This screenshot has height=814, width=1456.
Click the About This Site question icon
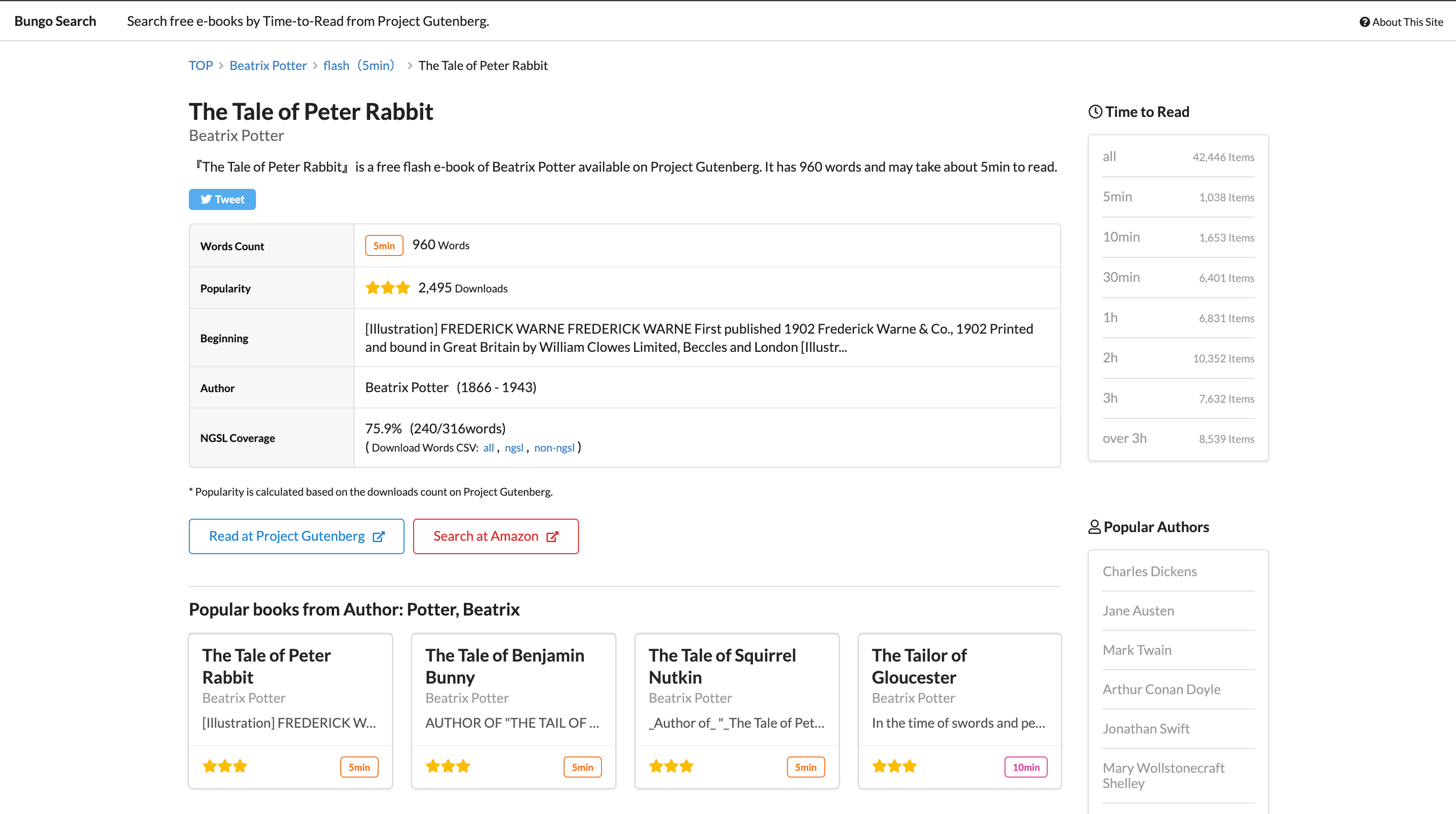(x=1364, y=22)
